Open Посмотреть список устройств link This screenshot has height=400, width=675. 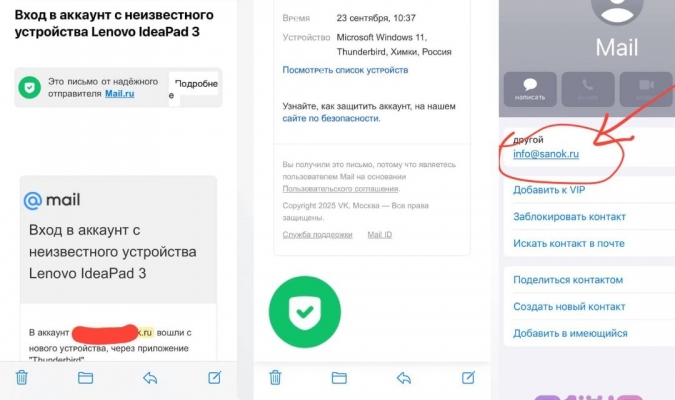point(345,70)
